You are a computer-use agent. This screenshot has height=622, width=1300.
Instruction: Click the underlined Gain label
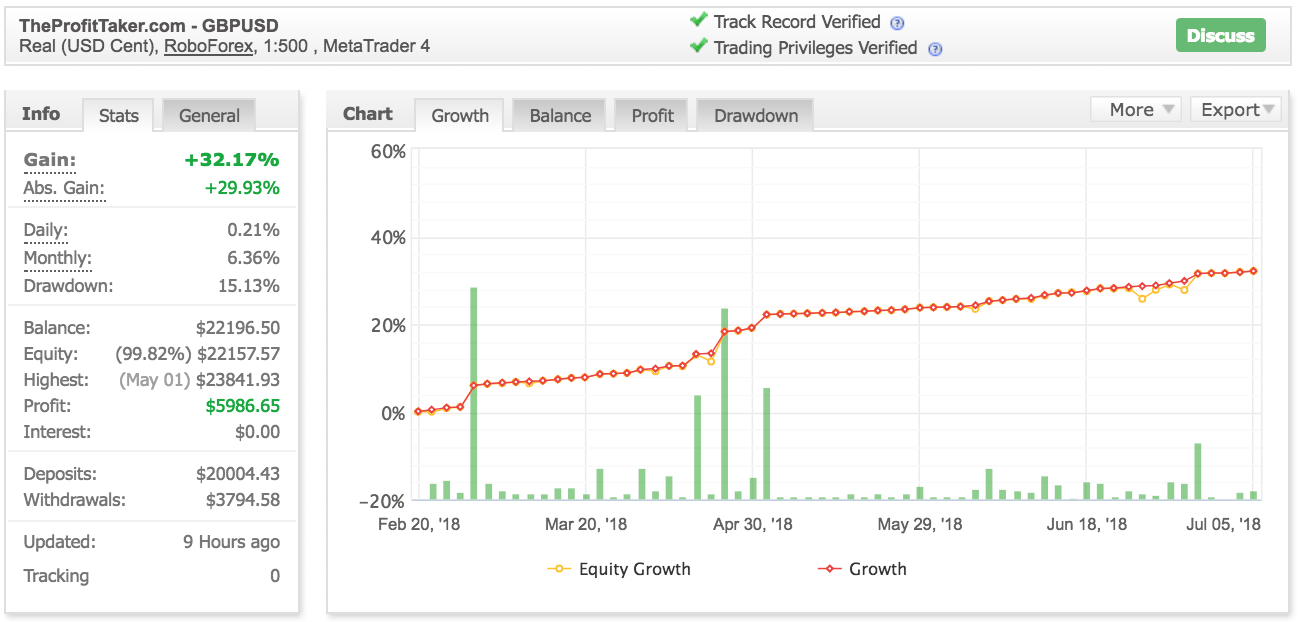(50, 160)
